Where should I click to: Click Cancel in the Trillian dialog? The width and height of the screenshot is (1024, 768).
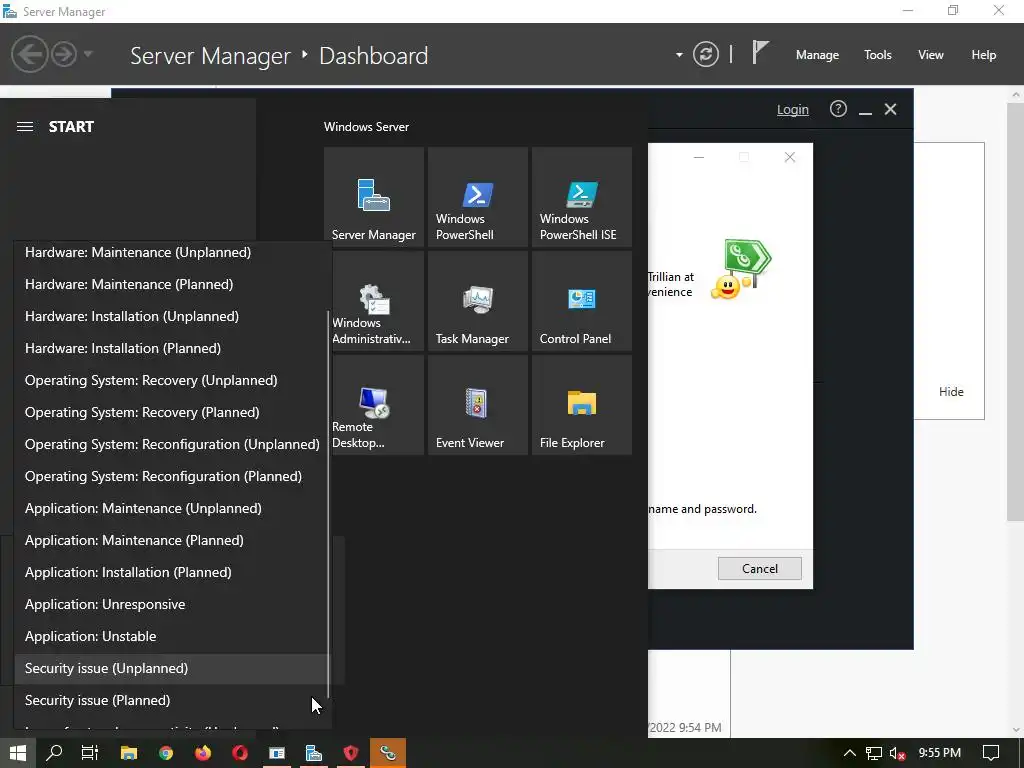(x=760, y=568)
